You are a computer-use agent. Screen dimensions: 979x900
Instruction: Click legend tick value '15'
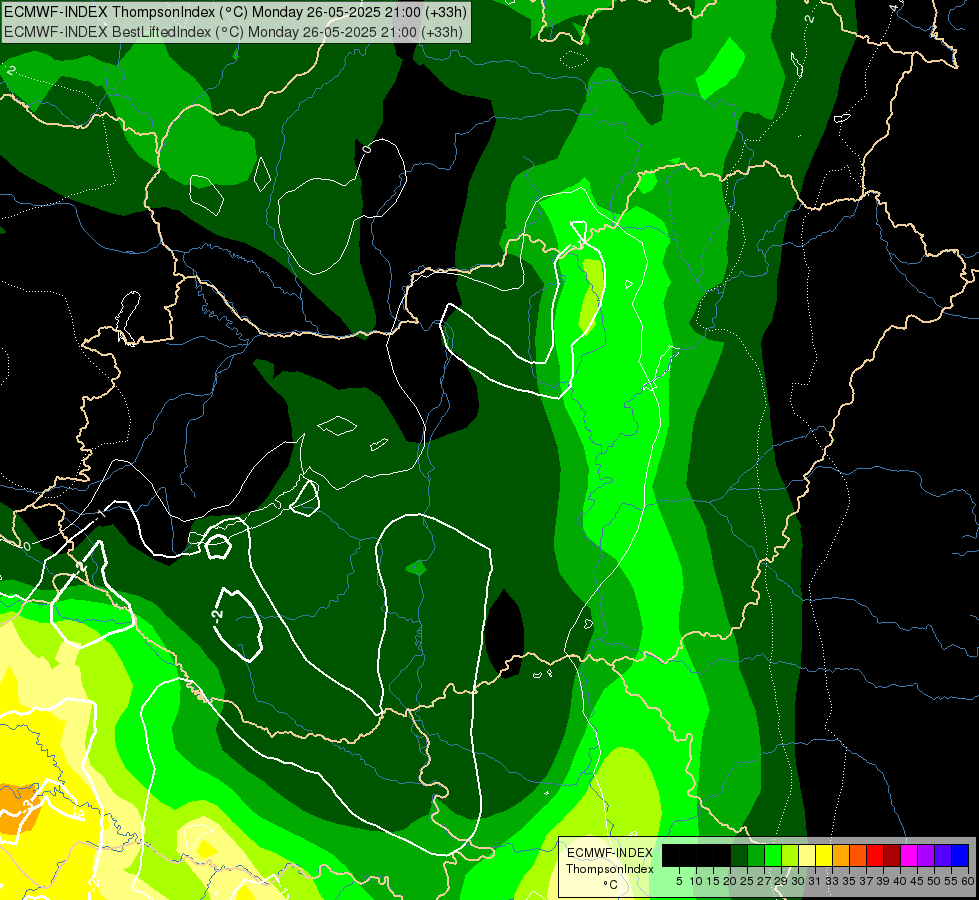713,881
